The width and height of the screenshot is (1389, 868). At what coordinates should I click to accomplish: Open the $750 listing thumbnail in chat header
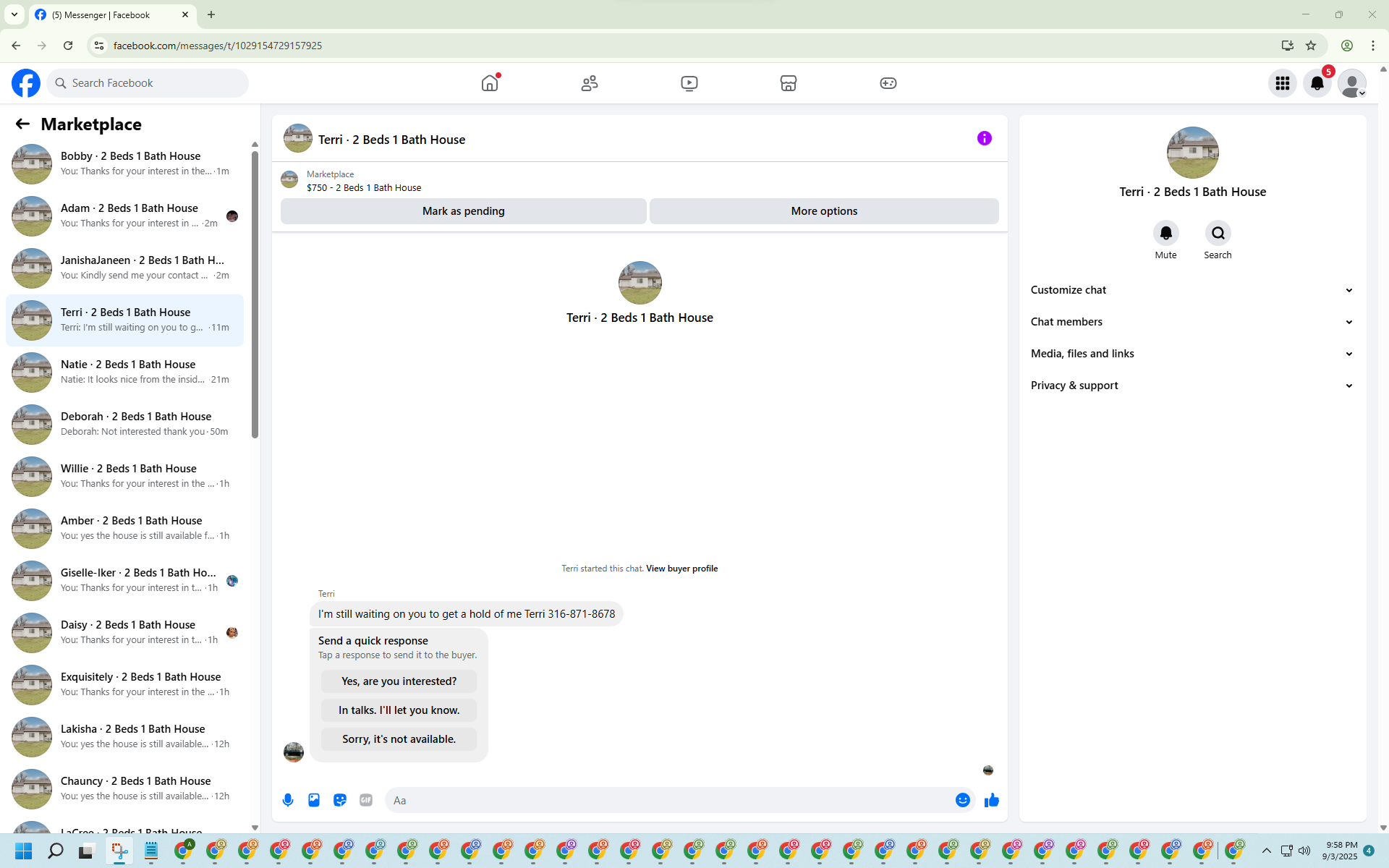coord(289,179)
